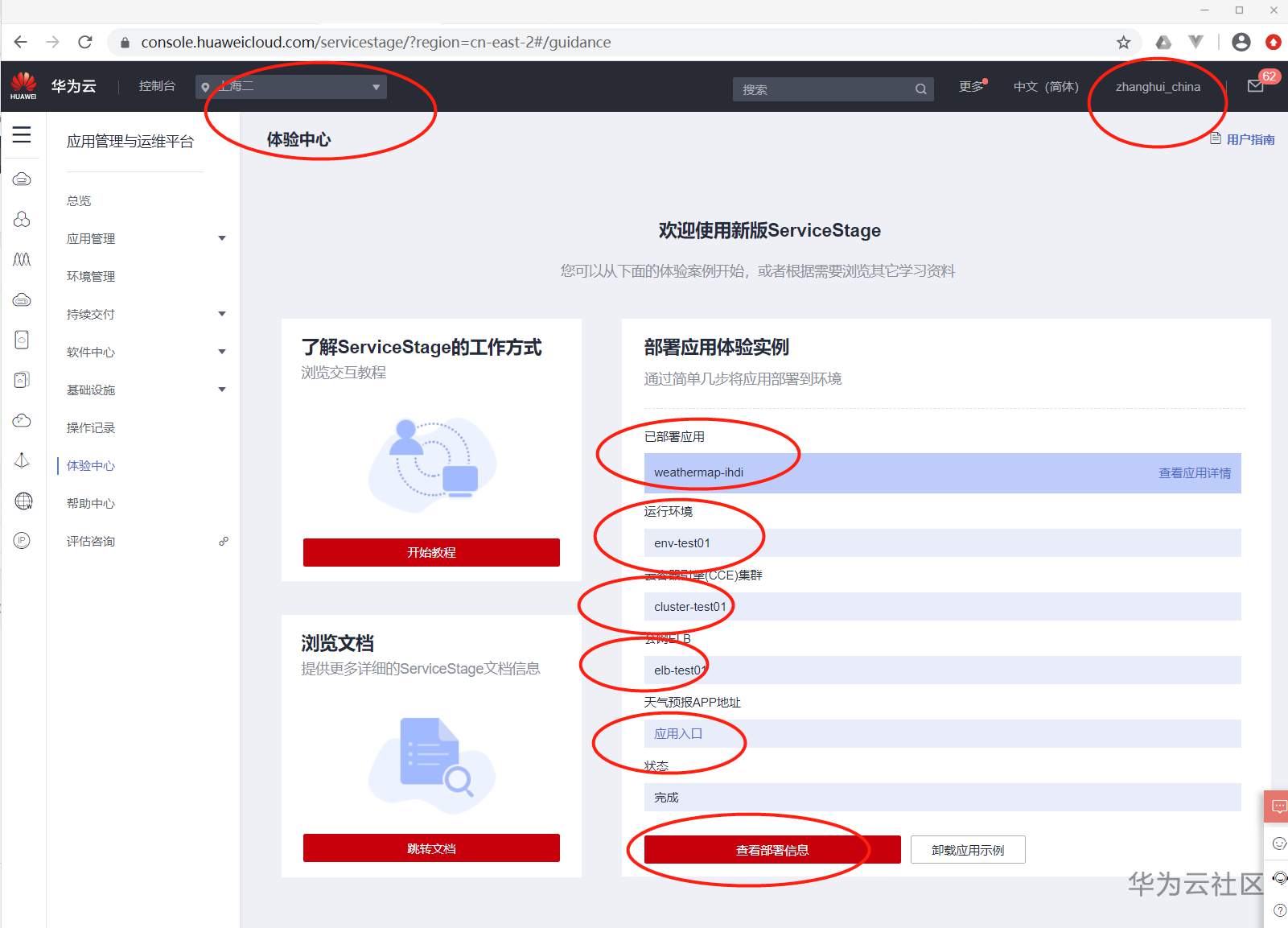Click the 开始教程 button
The image size is (1288, 928).
pos(431,552)
